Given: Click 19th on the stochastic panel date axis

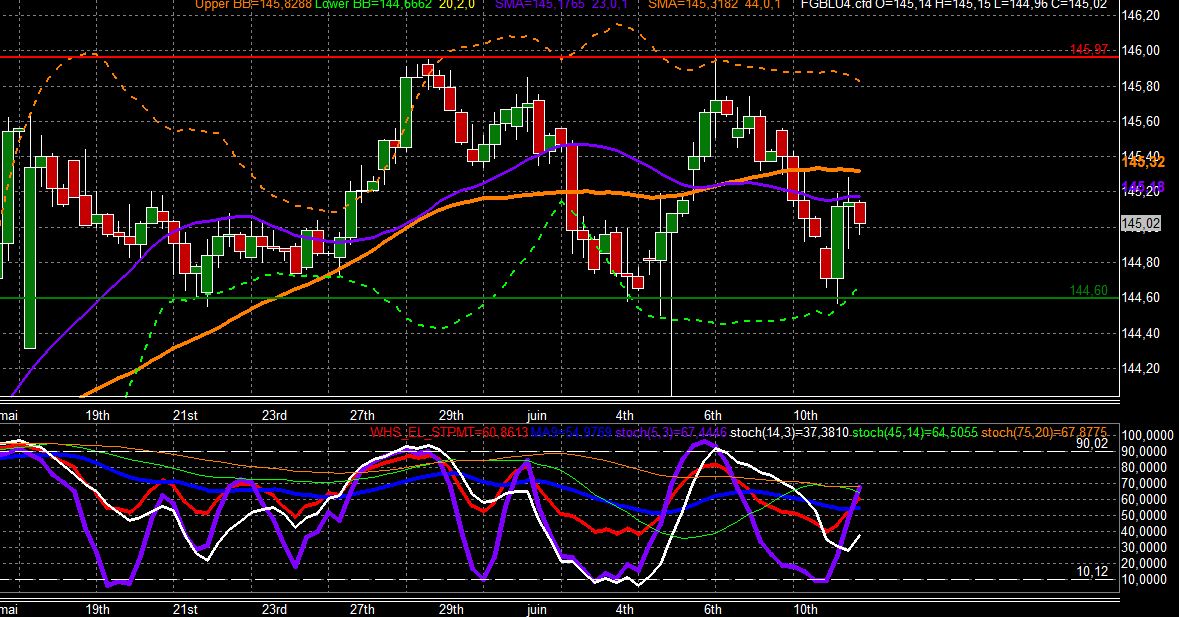Looking at the screenshot, I should click(x=97, y=609).
